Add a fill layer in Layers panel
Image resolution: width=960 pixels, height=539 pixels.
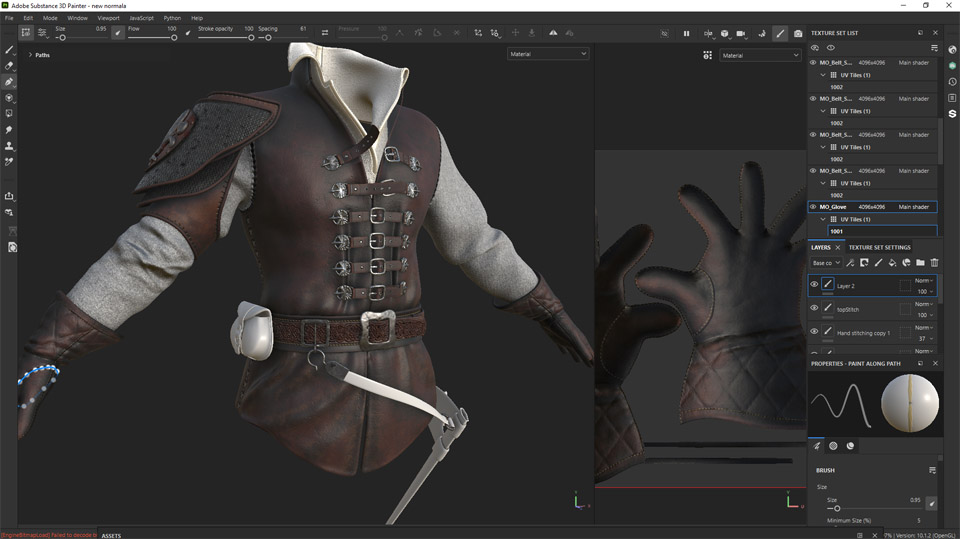892,263
